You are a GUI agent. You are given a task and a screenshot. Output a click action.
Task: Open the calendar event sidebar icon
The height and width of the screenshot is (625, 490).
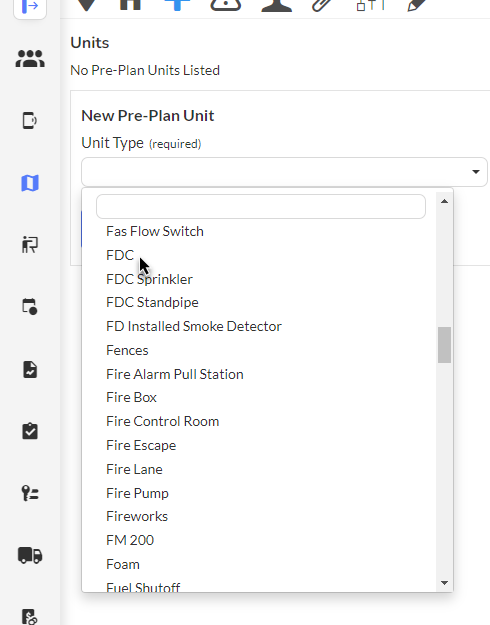30,307
